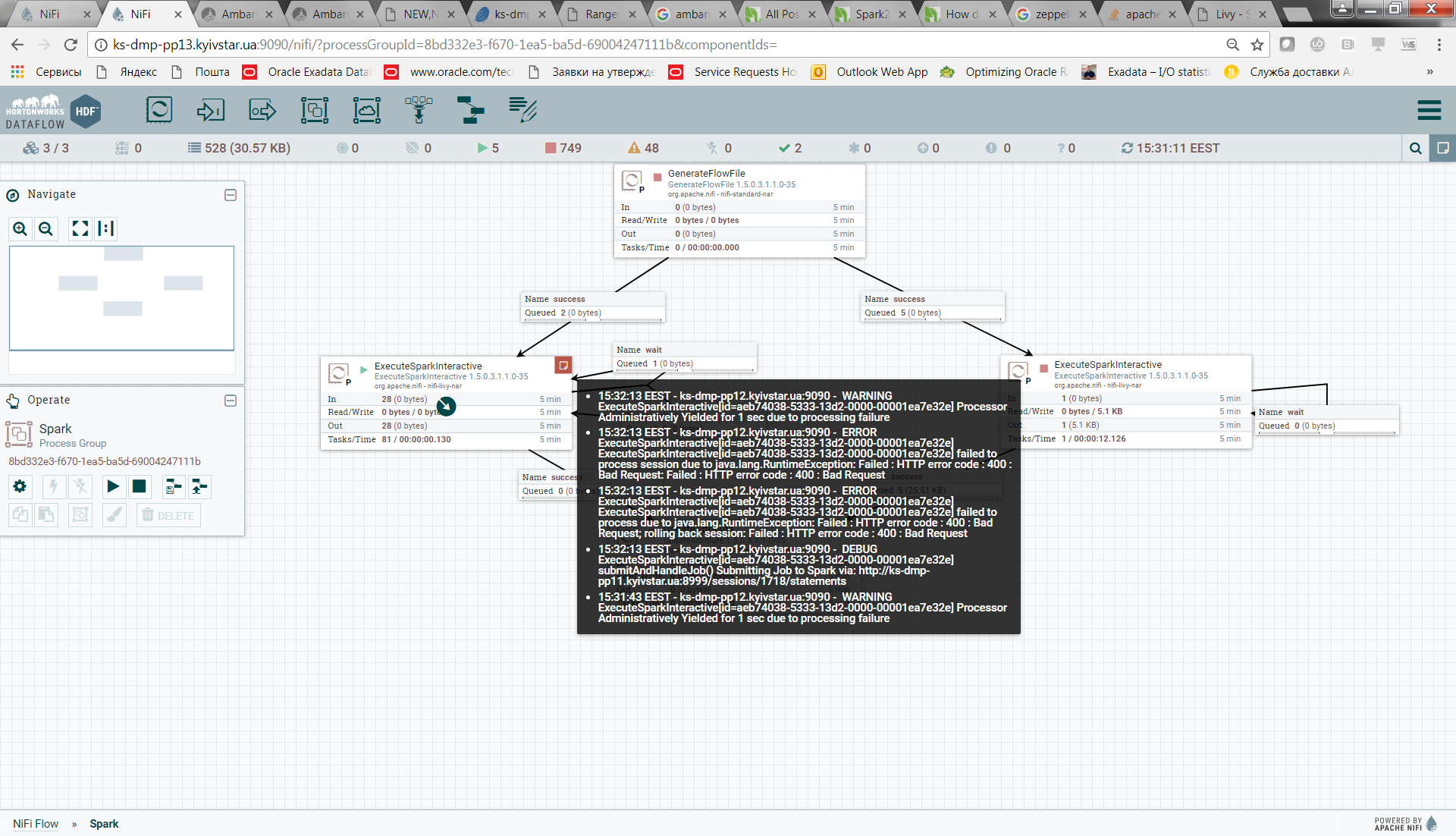Select the Input Port toolbar icon
1456x836 pixels.
210,111
